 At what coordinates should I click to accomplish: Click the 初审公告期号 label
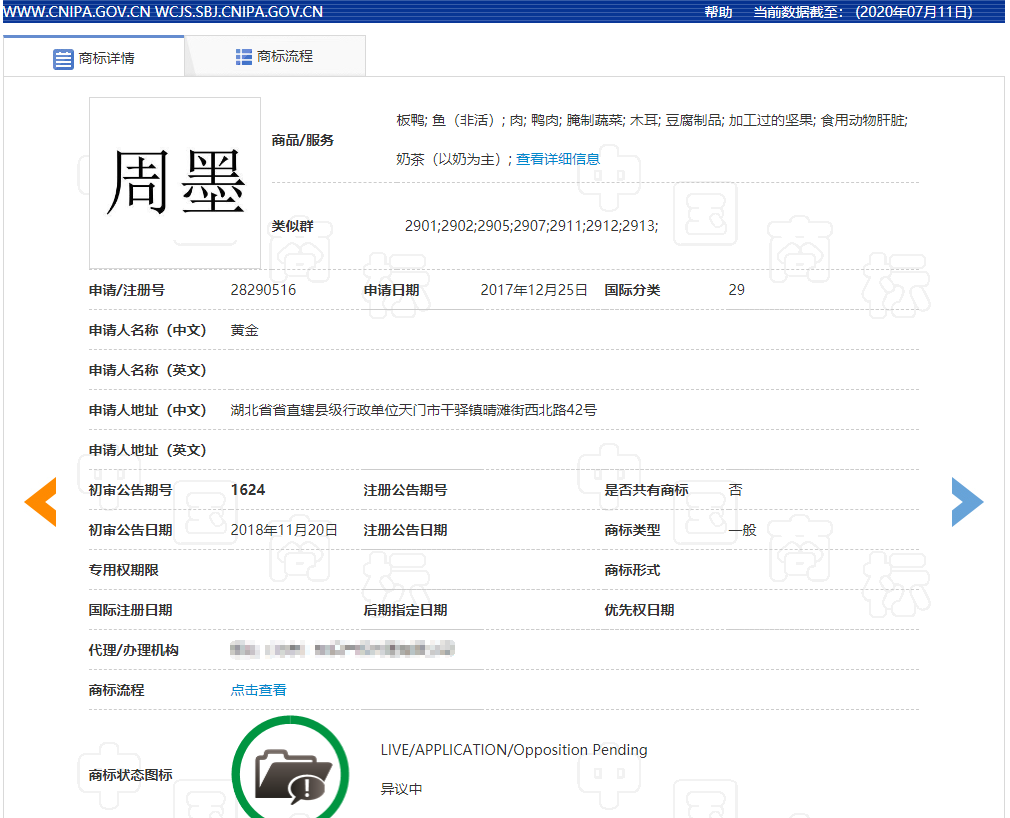[131, 490]
